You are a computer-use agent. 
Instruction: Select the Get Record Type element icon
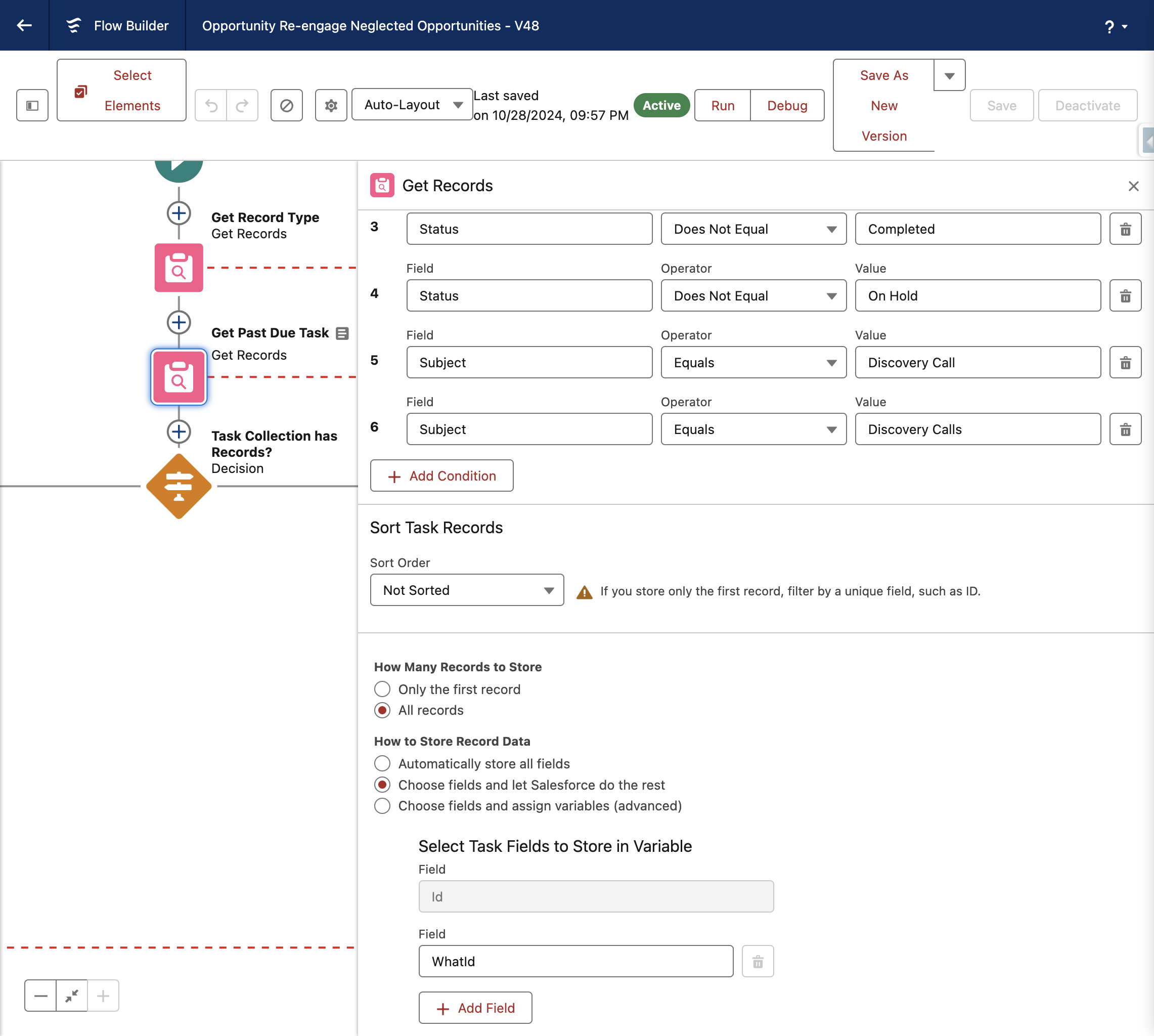coord(179,268)
